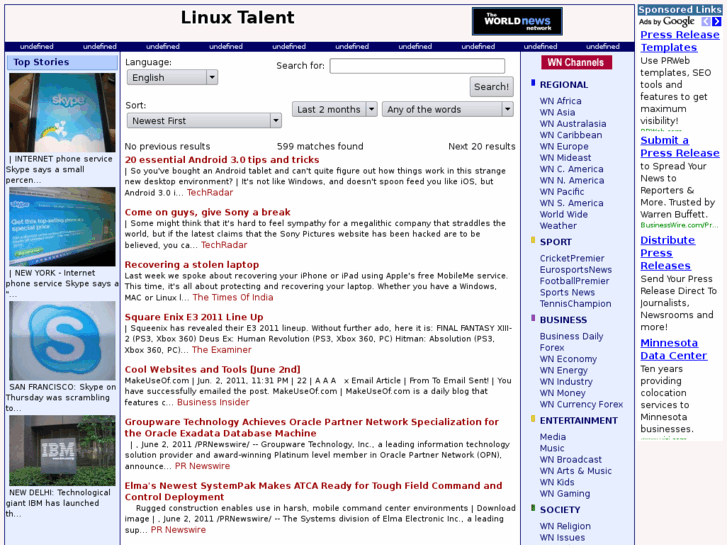Open the ENTERTAINMENT channel section

click(578, 421)
